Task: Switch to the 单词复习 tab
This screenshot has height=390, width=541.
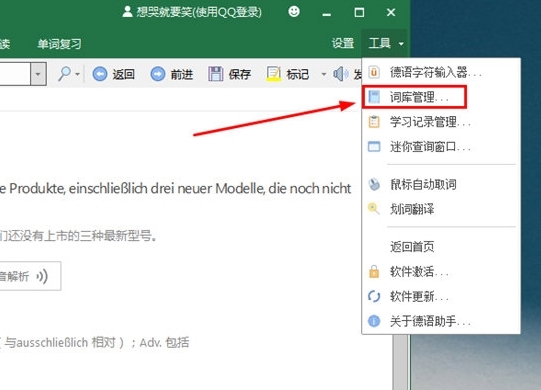Action: 59,44
